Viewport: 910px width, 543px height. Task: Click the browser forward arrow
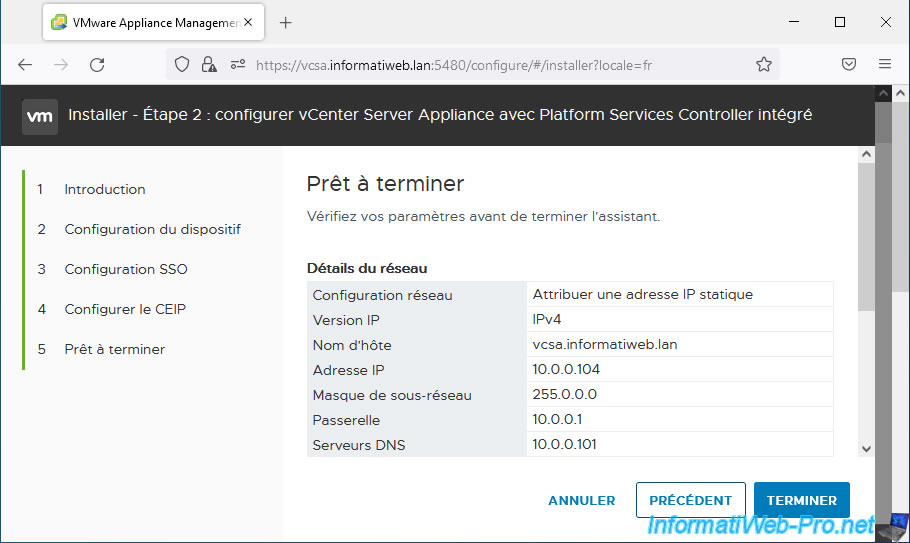(61, 64)
